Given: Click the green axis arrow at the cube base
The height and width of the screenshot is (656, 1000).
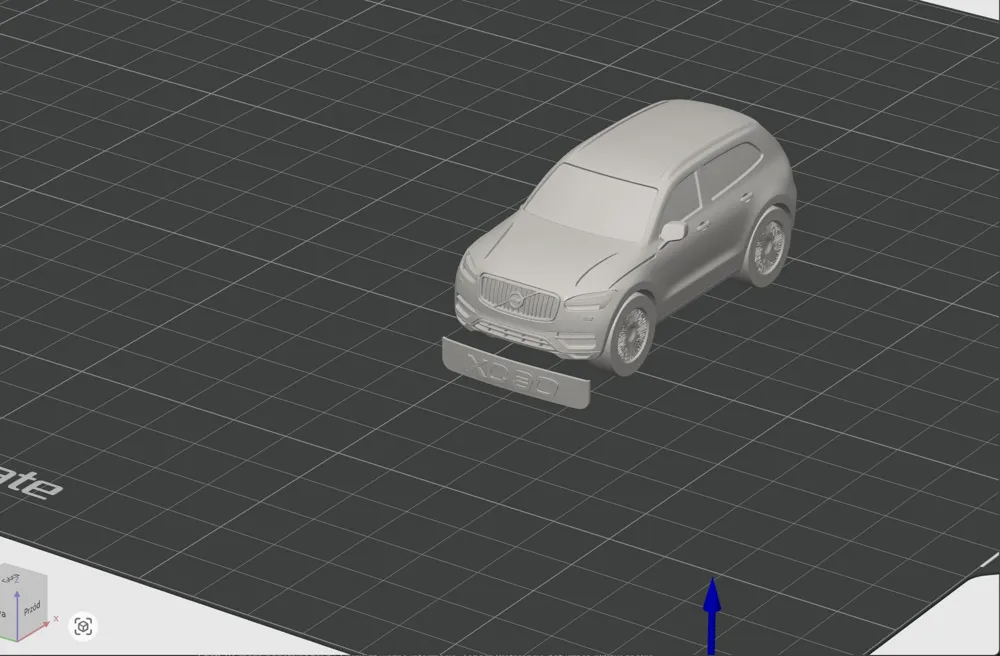Looking at the screenshot, I should pyautogui.click(x=4, y=637).
